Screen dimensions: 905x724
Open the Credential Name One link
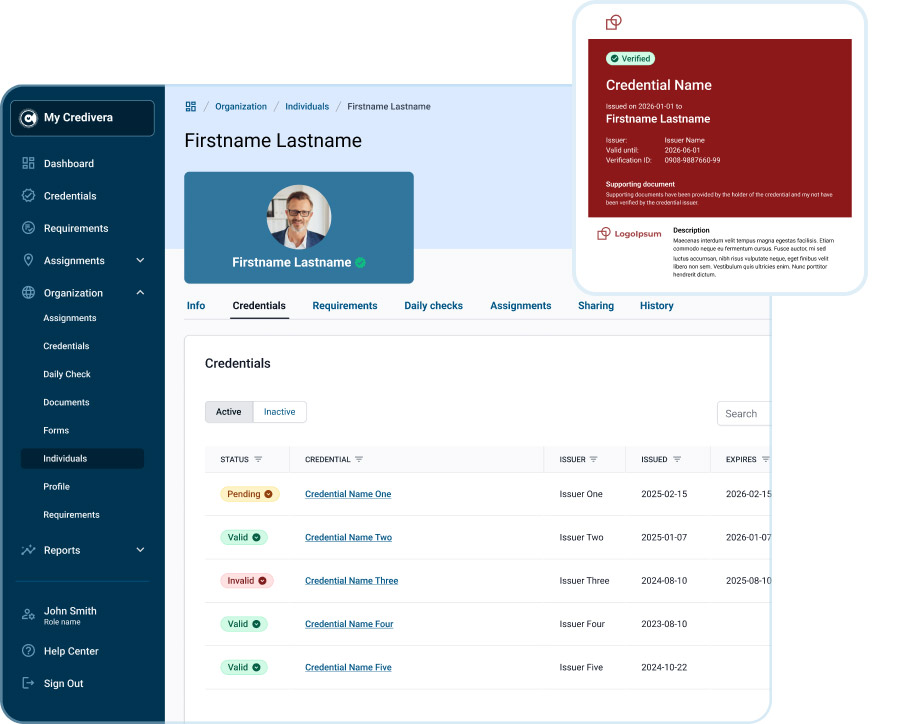(348, 494)
